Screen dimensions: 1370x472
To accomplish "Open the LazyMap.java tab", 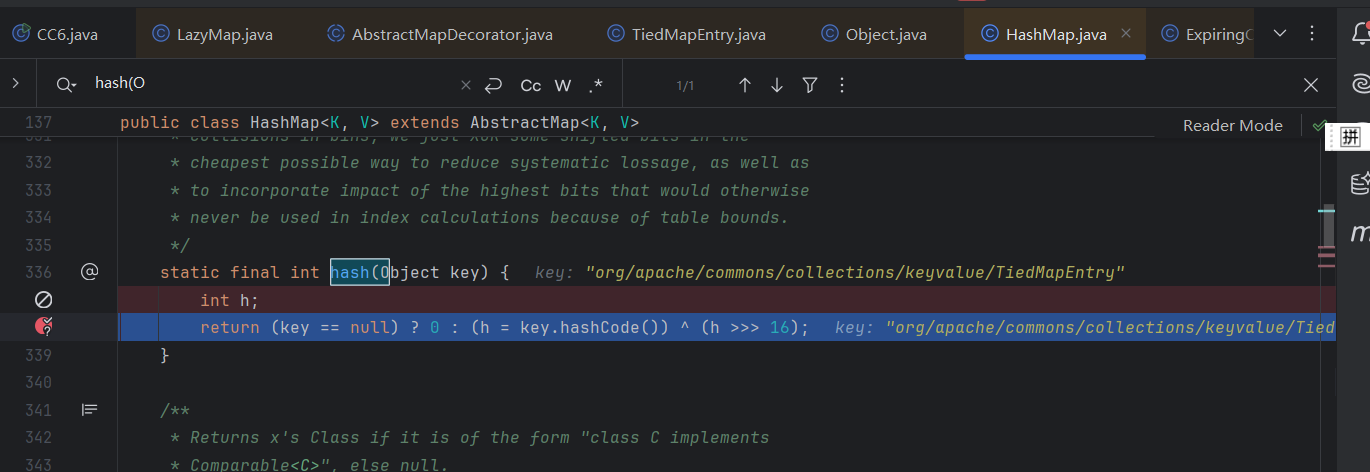I will coord(212,34).
